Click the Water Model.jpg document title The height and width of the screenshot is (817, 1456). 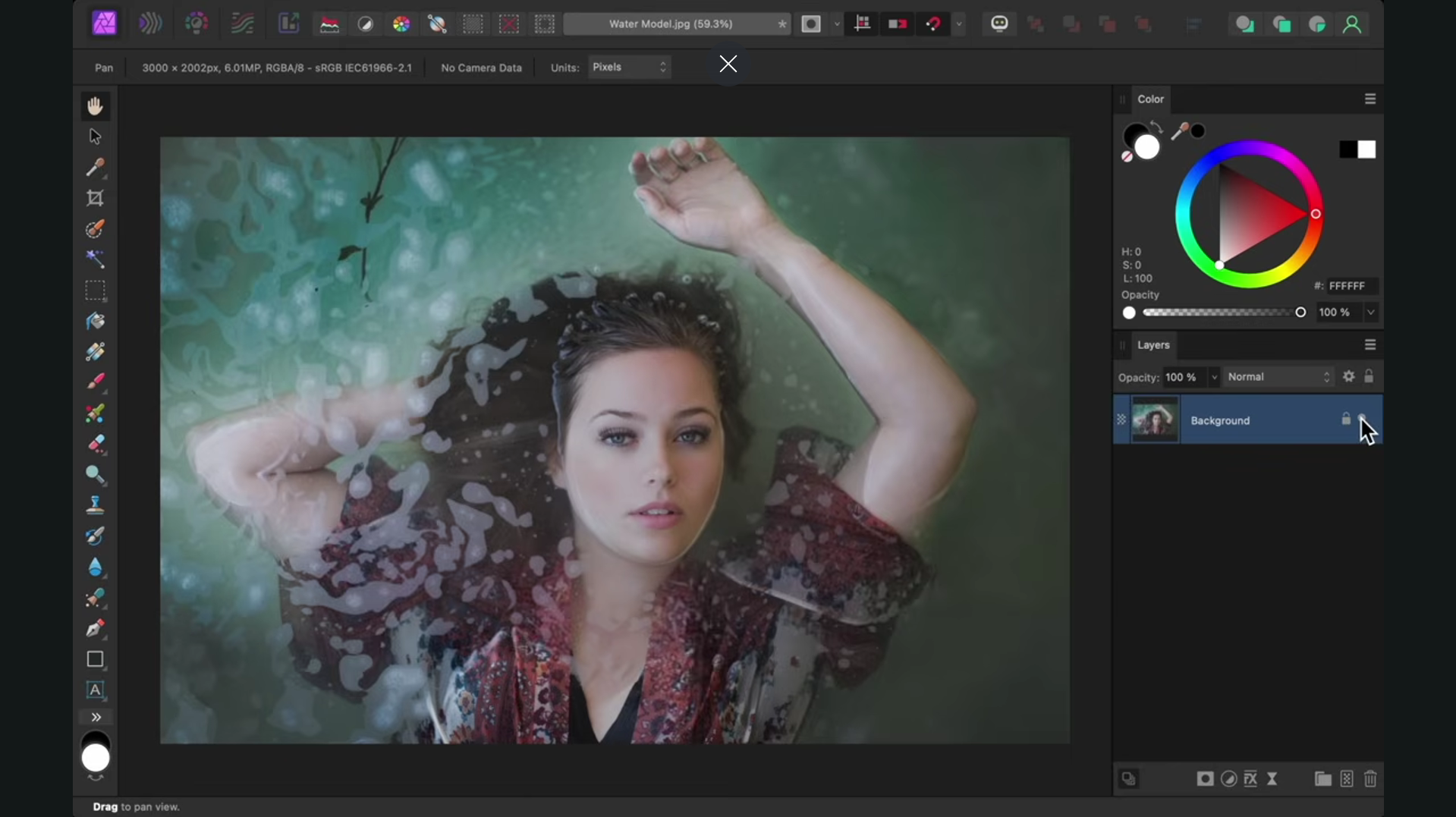pos(671,24)
